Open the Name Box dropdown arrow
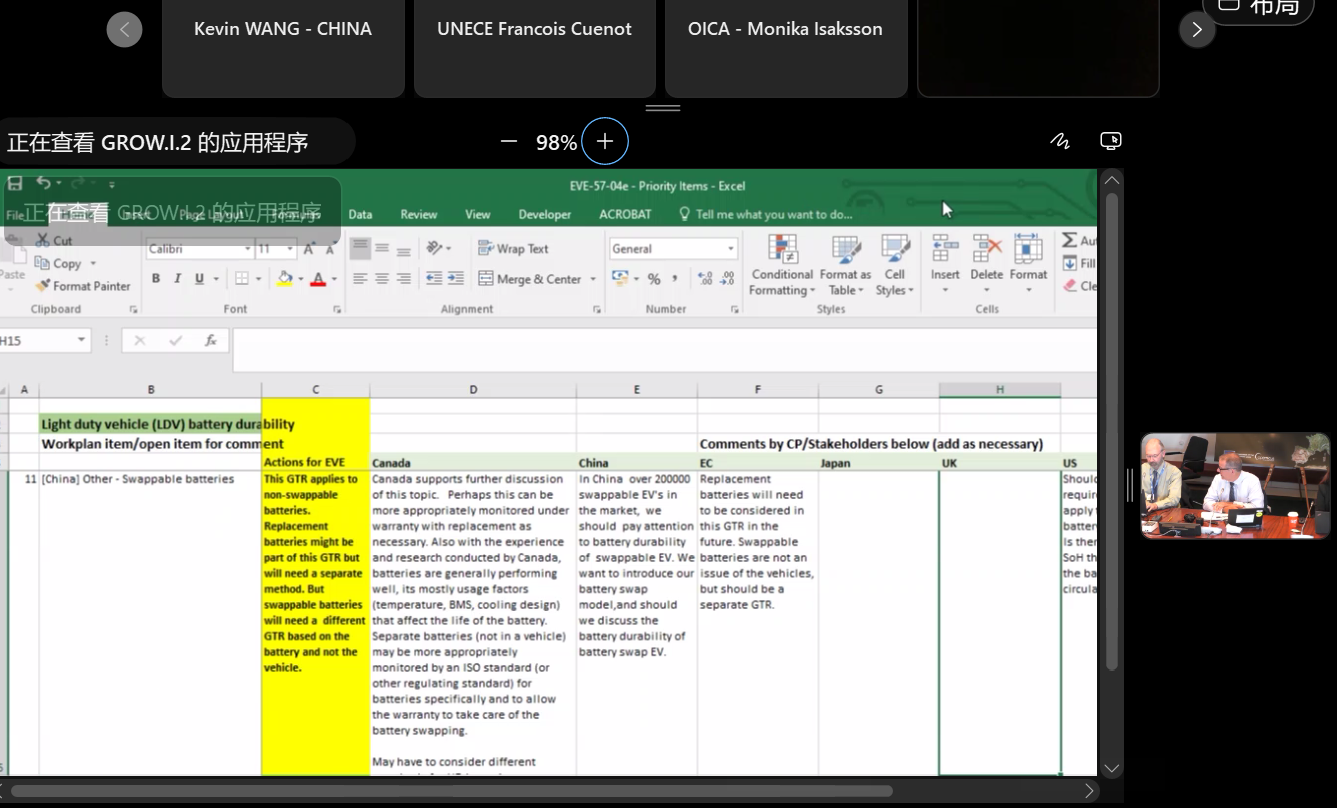The image size is (1337, 808). [81, 341]
